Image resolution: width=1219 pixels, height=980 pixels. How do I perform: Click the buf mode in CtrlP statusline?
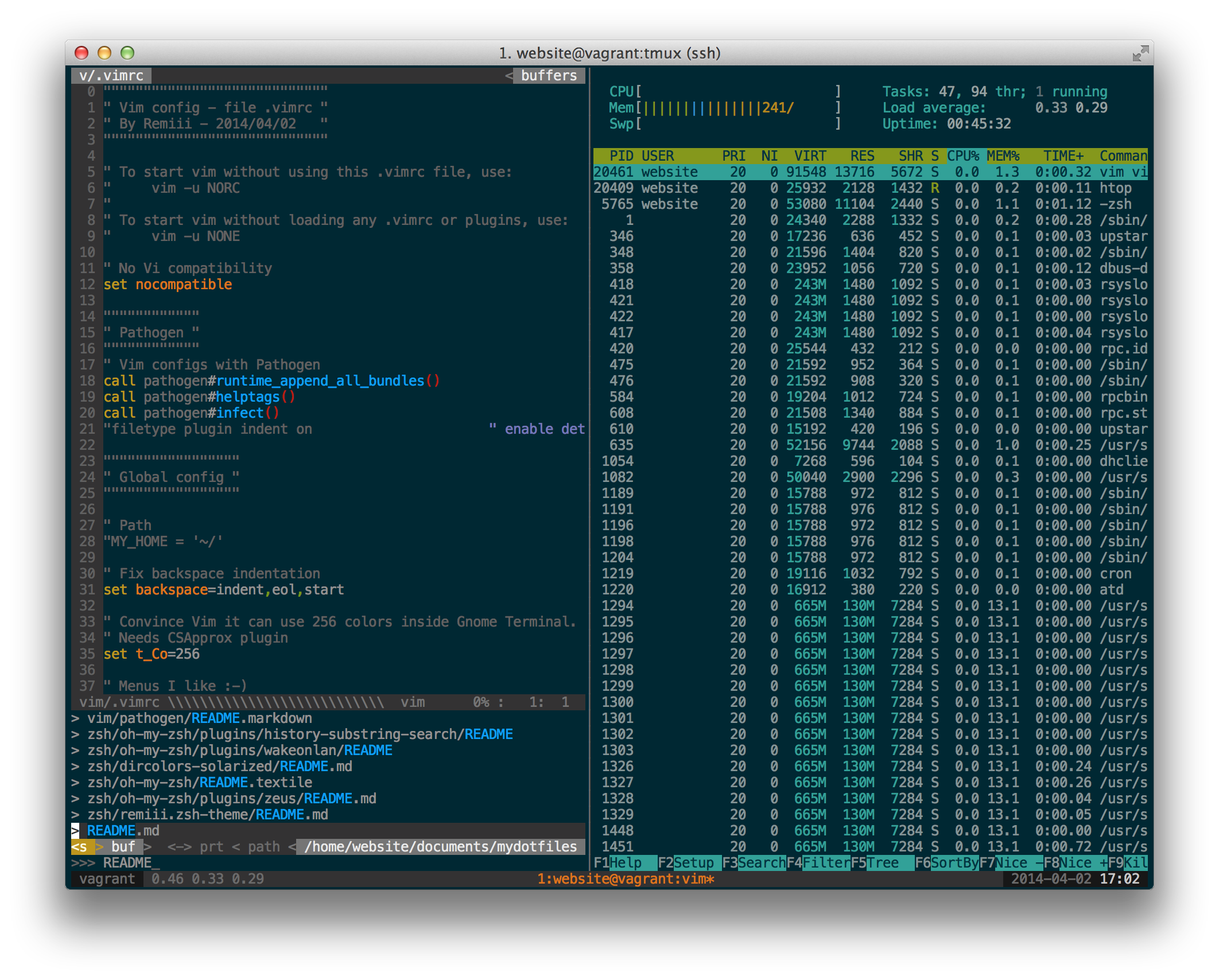[x=123, y=847]
